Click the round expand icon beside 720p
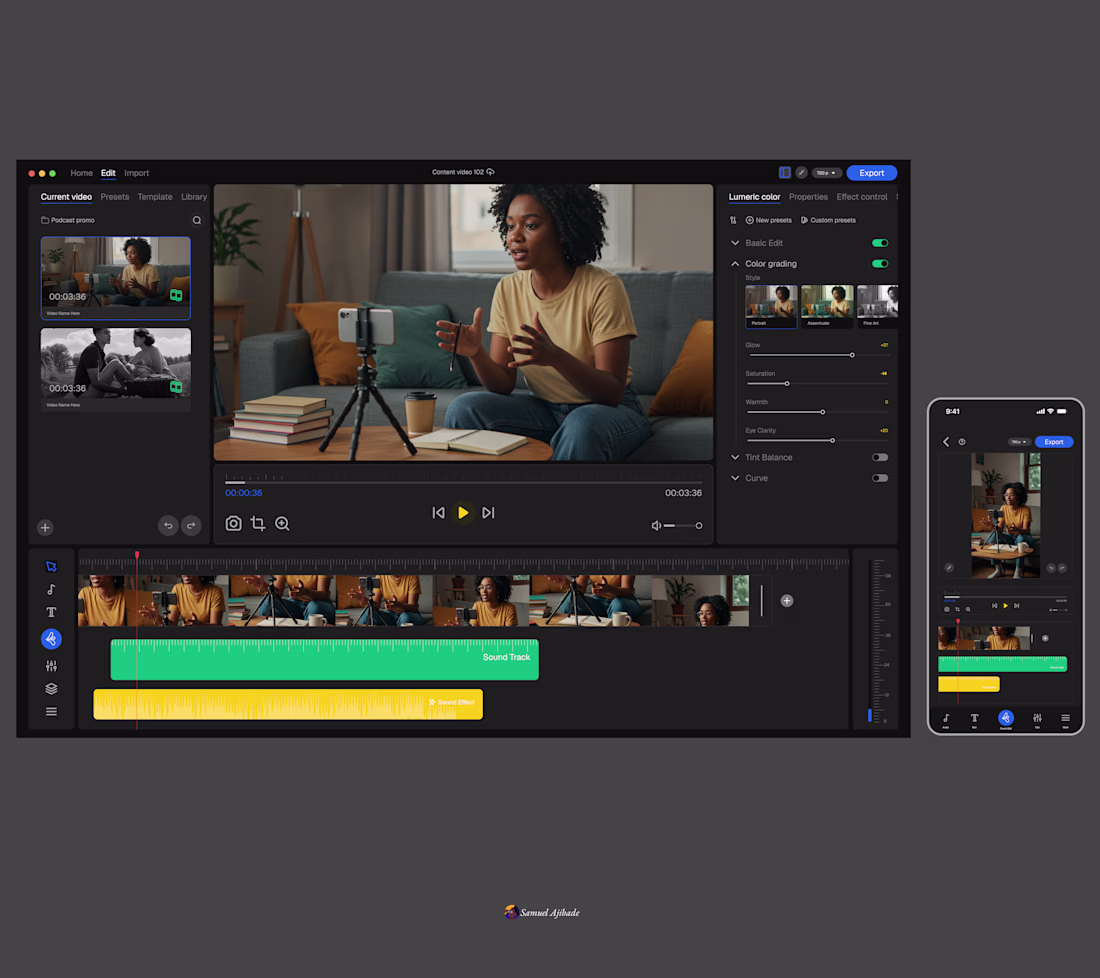1100x978 pixels. coord(802,173)
